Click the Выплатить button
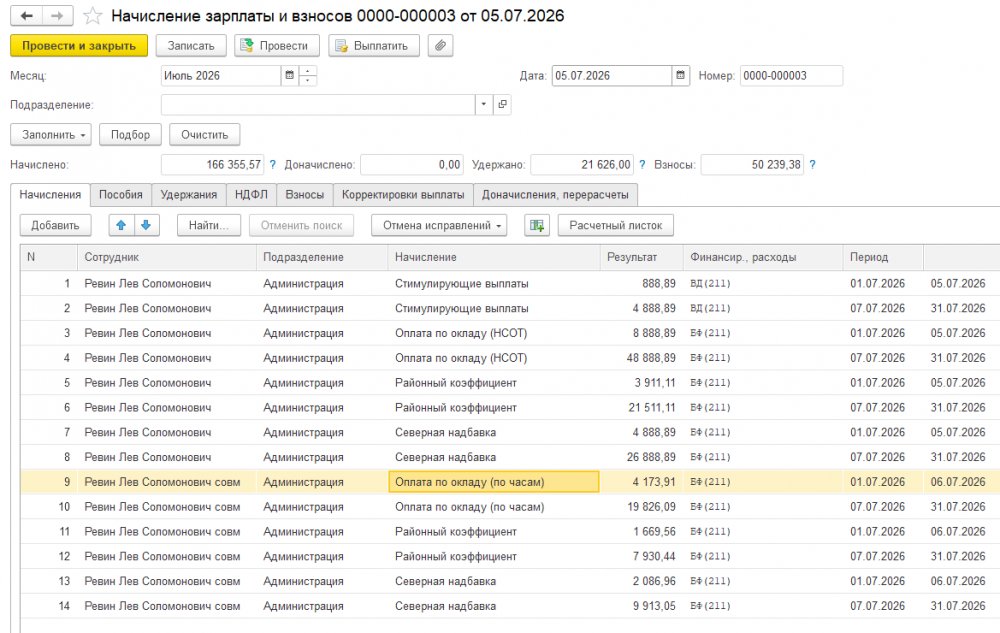 (x=374, y=46)
